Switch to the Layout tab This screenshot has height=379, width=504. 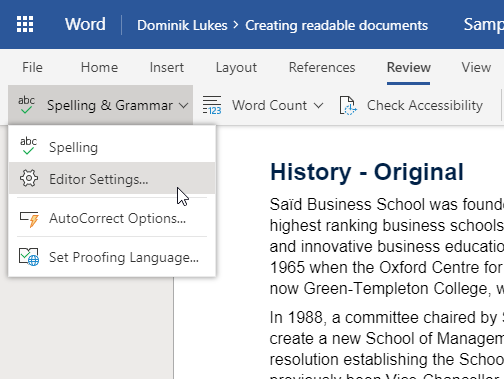pos(236,68)
